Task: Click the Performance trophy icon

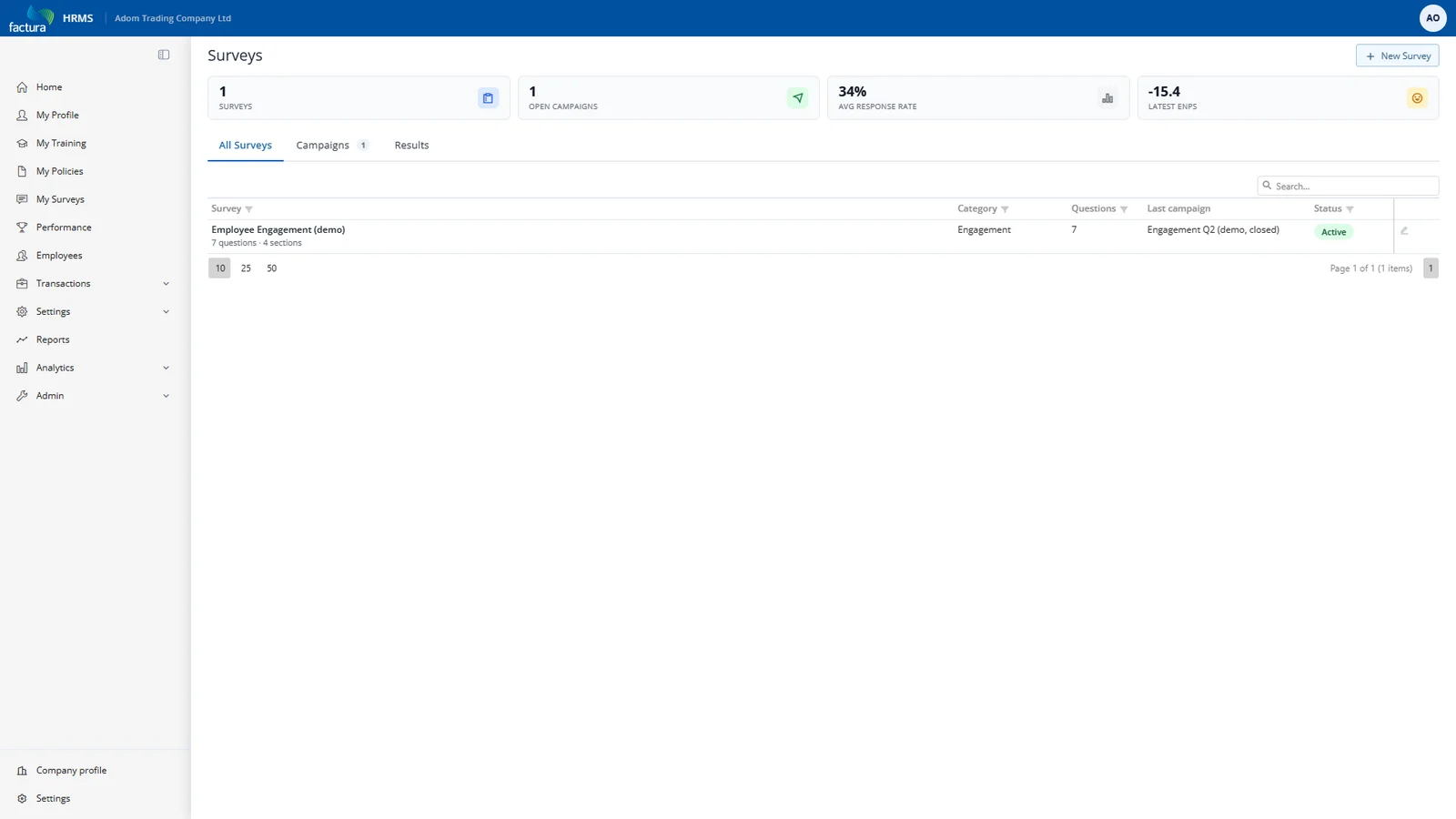Action: (22, 227)
